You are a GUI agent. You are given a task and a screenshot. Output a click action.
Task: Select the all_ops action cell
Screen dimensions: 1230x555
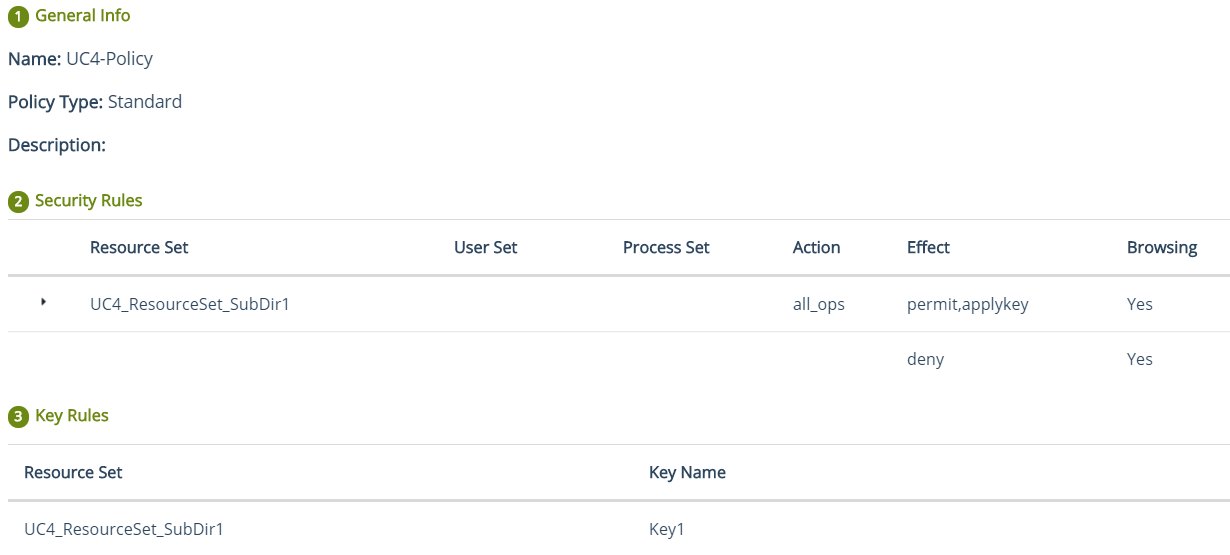(818, 304)
